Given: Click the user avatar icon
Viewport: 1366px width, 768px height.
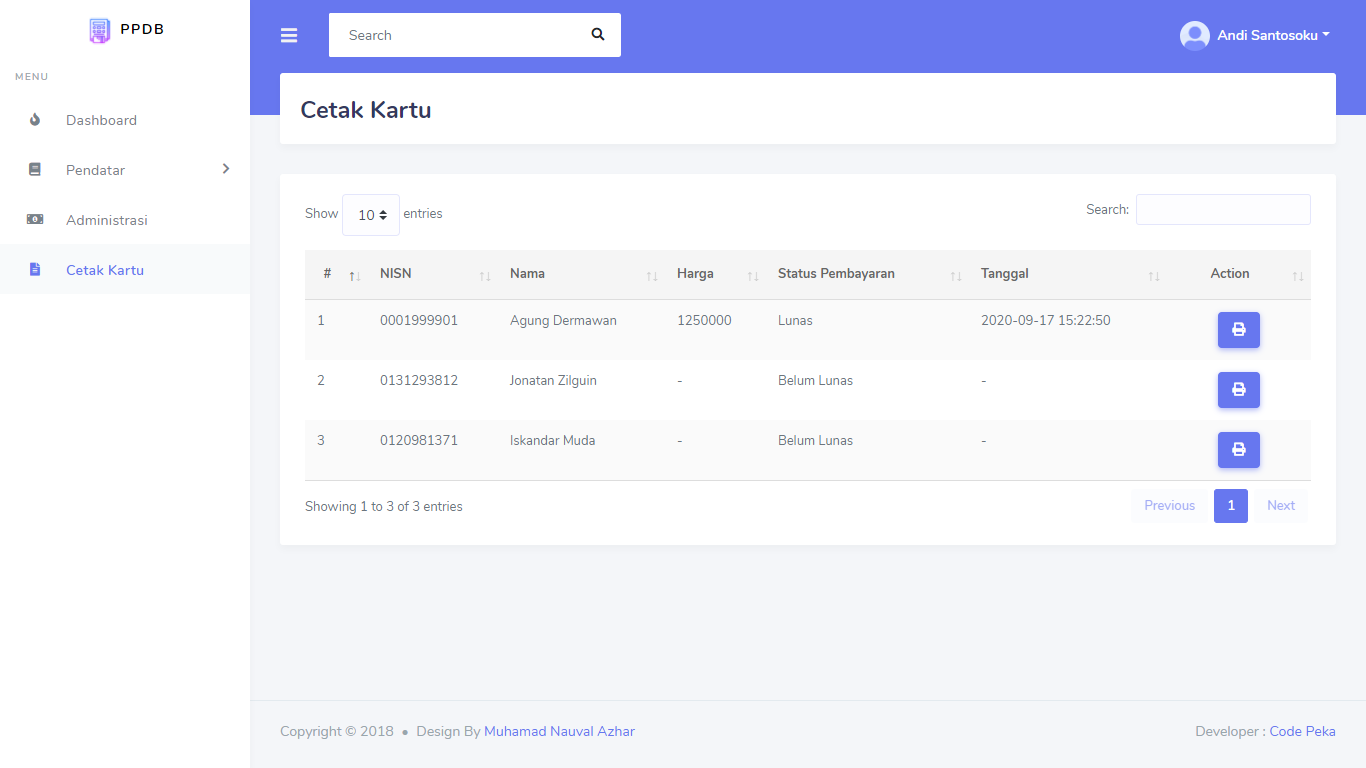Looking at the screenshot, I should tap(1195, 36).
